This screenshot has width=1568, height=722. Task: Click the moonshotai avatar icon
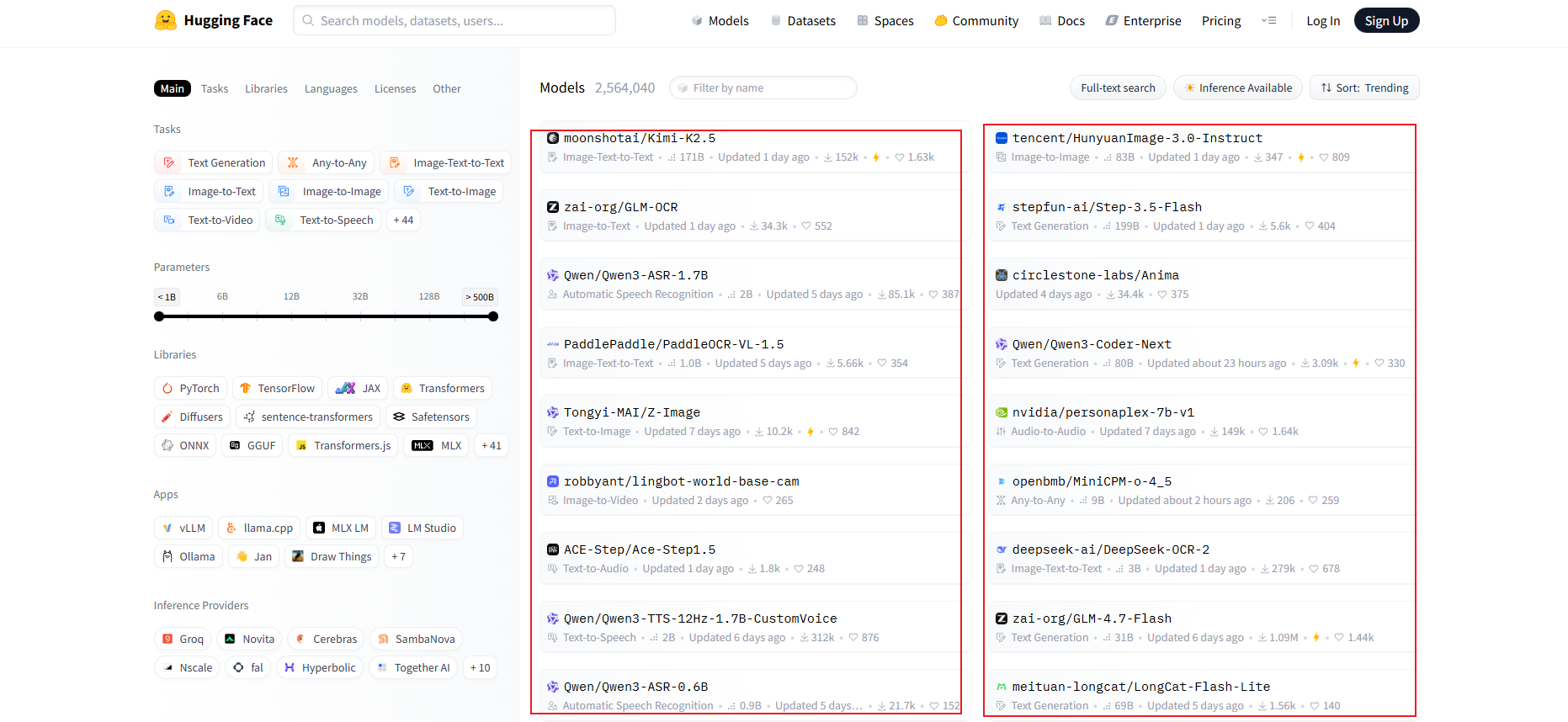pyautogui.click(x=553, y=138)
